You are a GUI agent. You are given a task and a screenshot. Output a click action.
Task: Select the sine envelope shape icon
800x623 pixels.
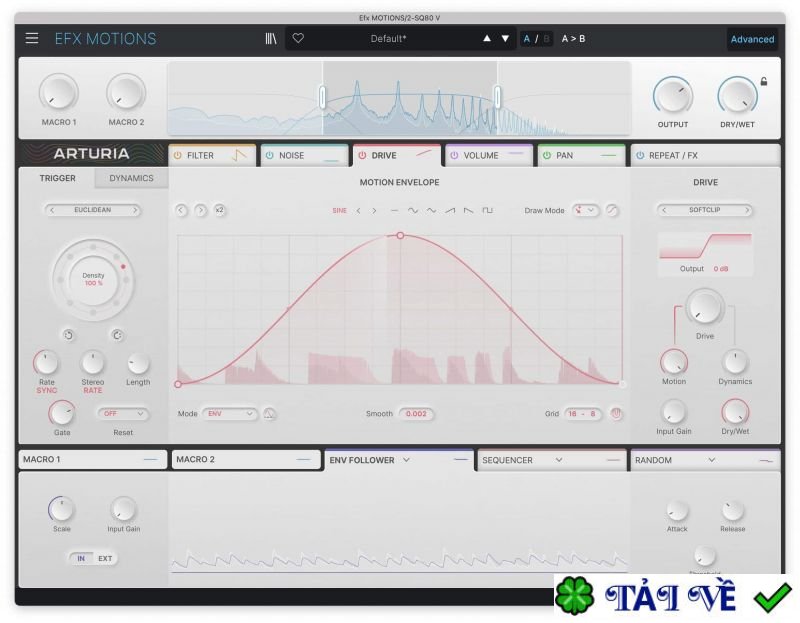[413, 211]
